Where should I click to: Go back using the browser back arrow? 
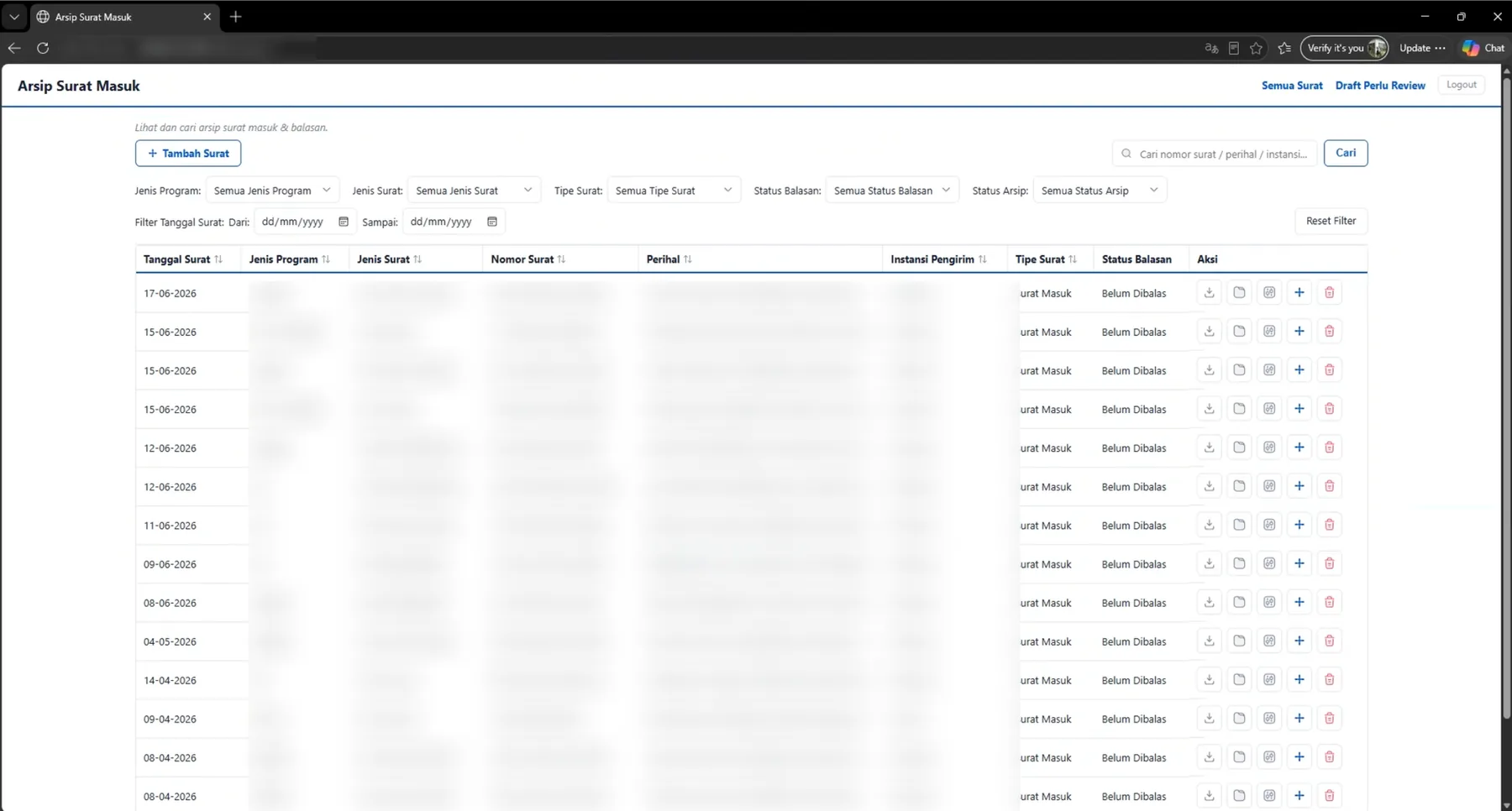coord(14,48)
